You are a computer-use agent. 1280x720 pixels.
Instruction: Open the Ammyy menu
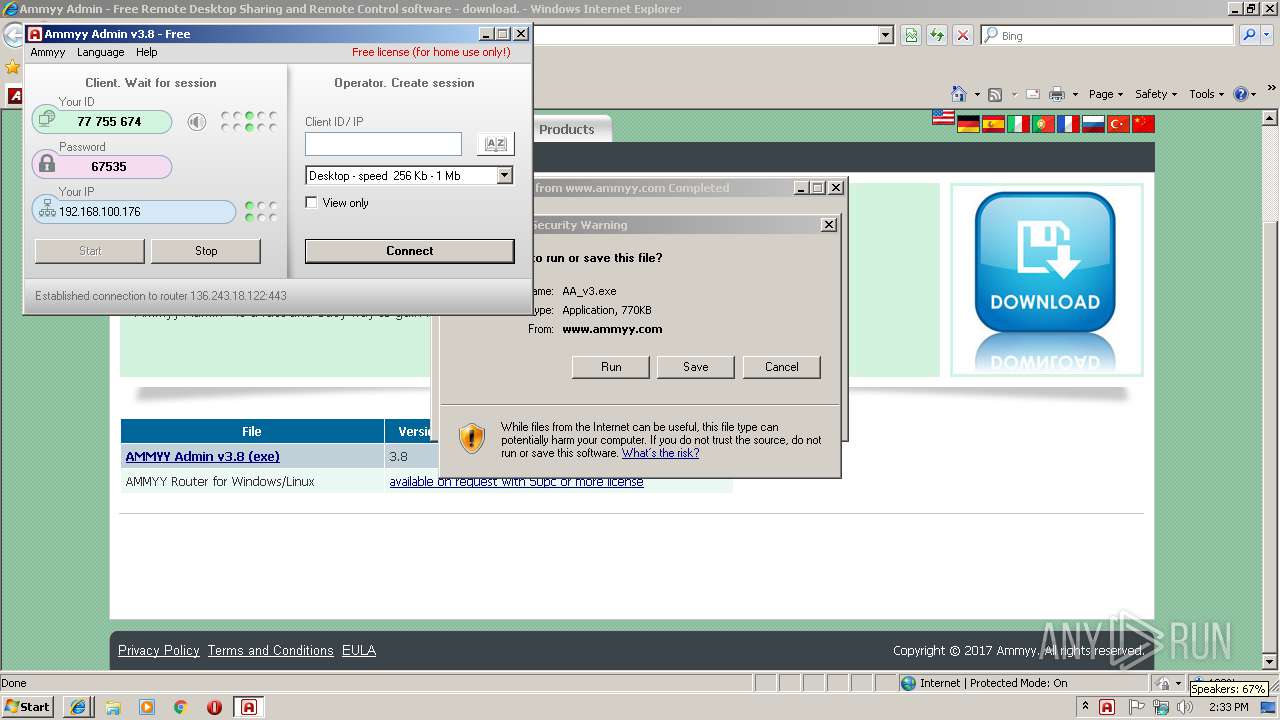48,52
